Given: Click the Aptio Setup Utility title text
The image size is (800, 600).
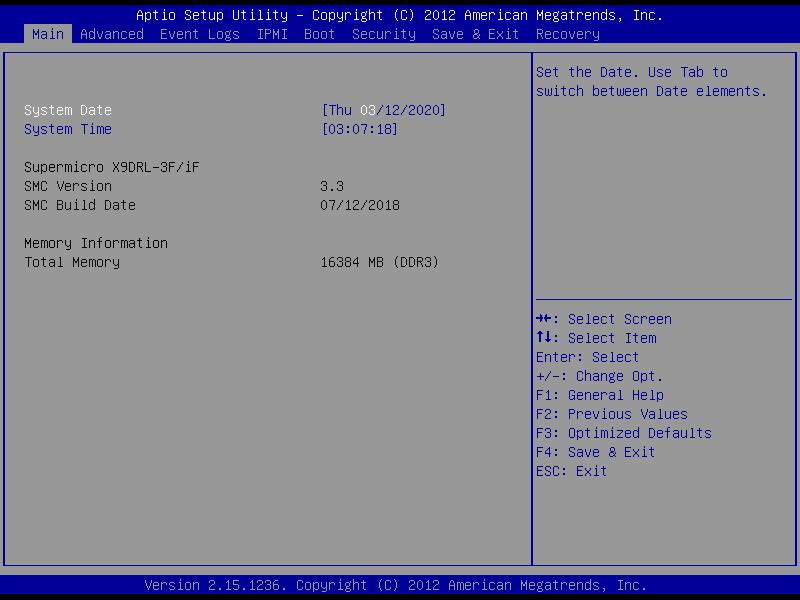Looking at the screenshot, I should [x=399, y=15].
